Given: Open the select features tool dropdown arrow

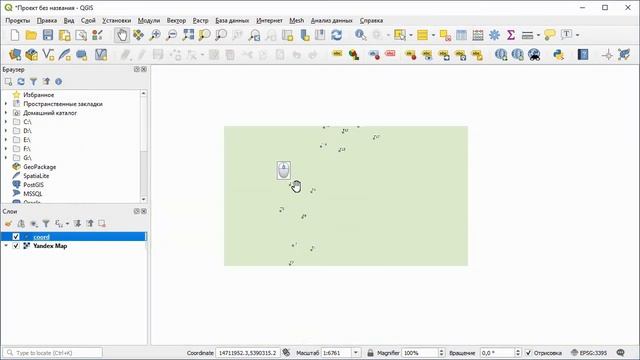Looking at the screenshot, I should [x=411, y=35].
